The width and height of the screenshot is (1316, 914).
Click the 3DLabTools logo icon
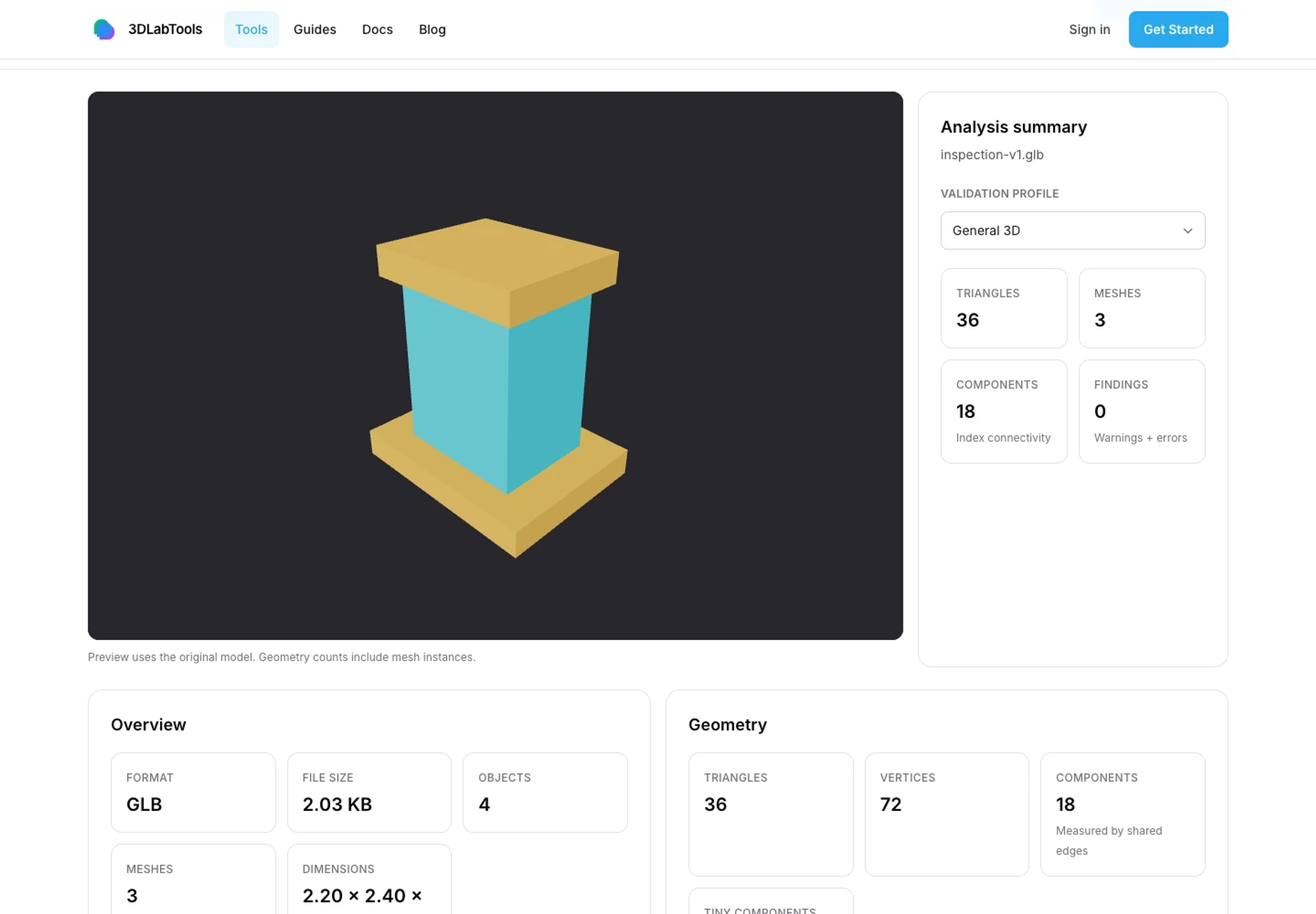coord(103,29)
